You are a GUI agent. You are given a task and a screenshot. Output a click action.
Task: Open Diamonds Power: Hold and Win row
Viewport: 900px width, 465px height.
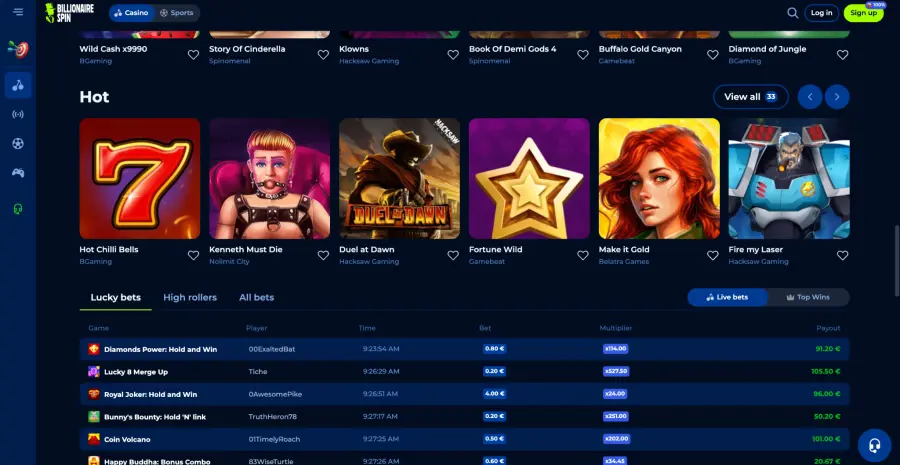pos(464,349)
